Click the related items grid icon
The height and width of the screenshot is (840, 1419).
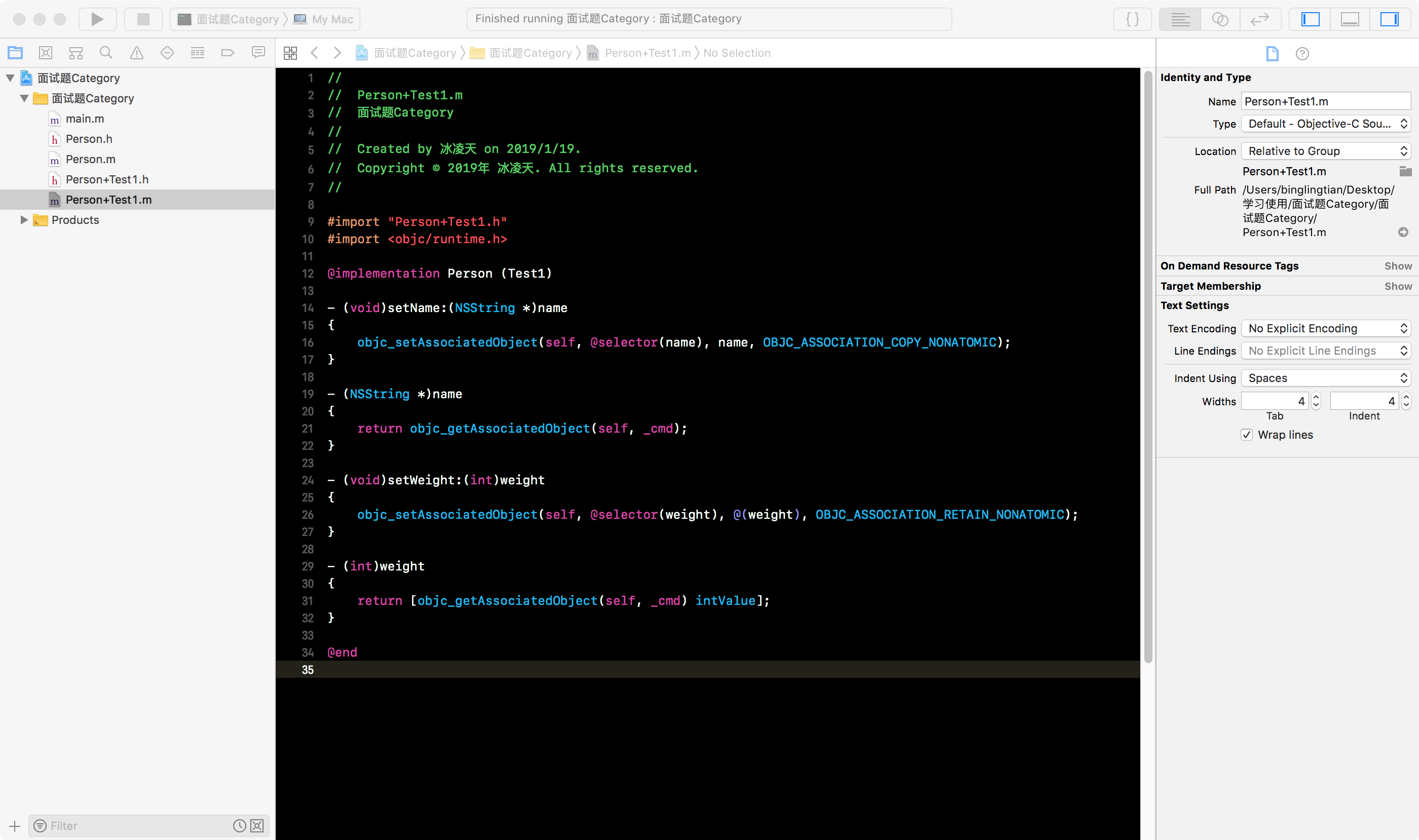[290, 53]
